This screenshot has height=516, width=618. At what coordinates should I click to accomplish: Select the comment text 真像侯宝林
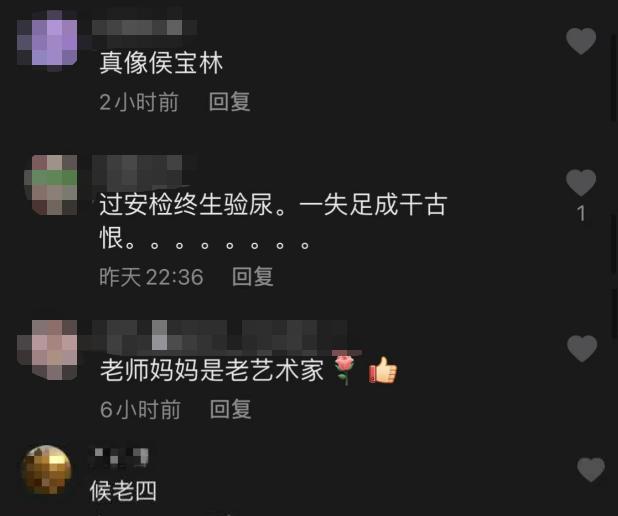tap(161, 63)
